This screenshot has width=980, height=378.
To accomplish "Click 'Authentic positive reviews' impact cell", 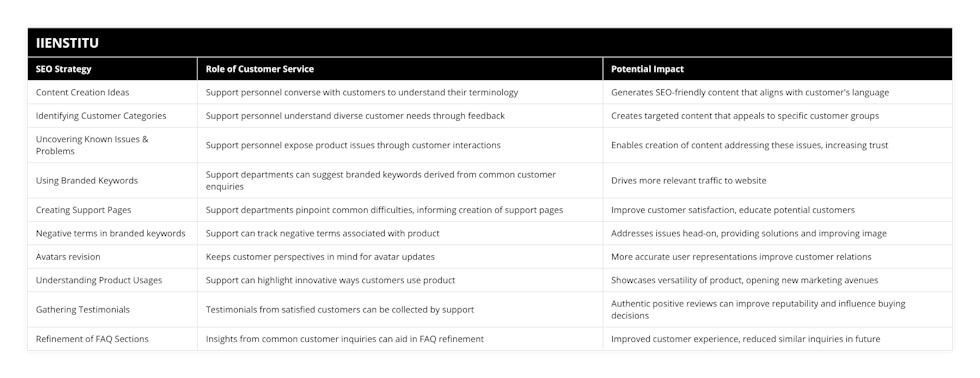I will [x=778, y=309].
